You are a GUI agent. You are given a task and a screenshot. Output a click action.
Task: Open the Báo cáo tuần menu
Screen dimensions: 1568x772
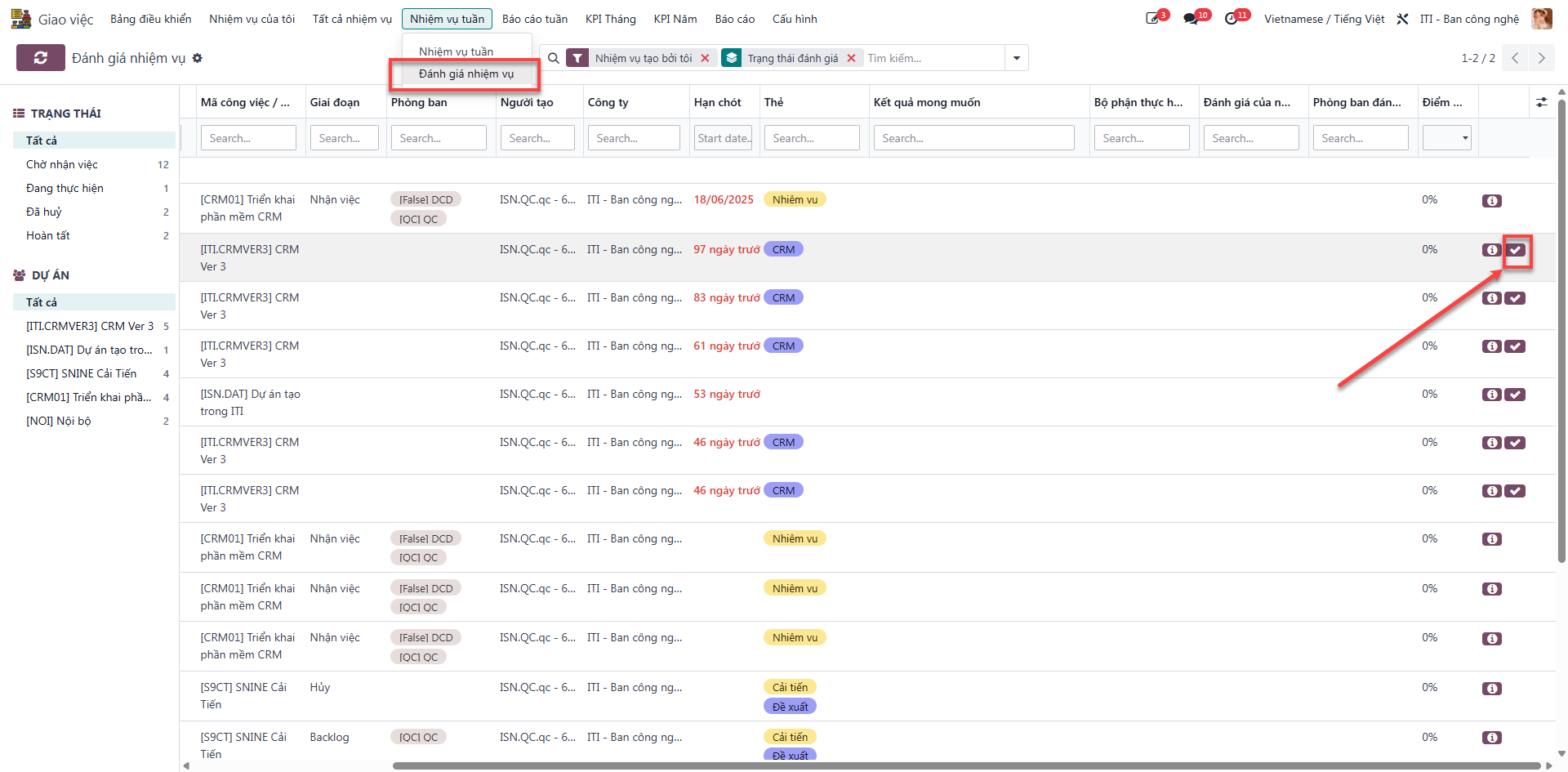tap(535, 19)
